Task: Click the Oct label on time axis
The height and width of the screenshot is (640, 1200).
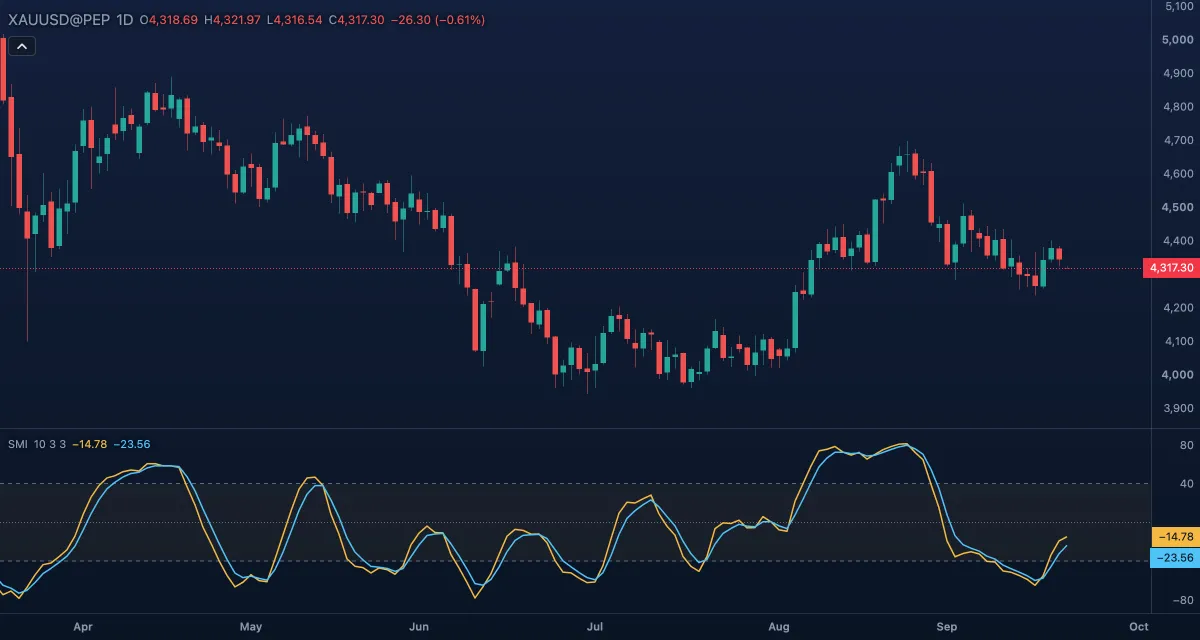Action: pyautogui.click(x=1137, y=627)
